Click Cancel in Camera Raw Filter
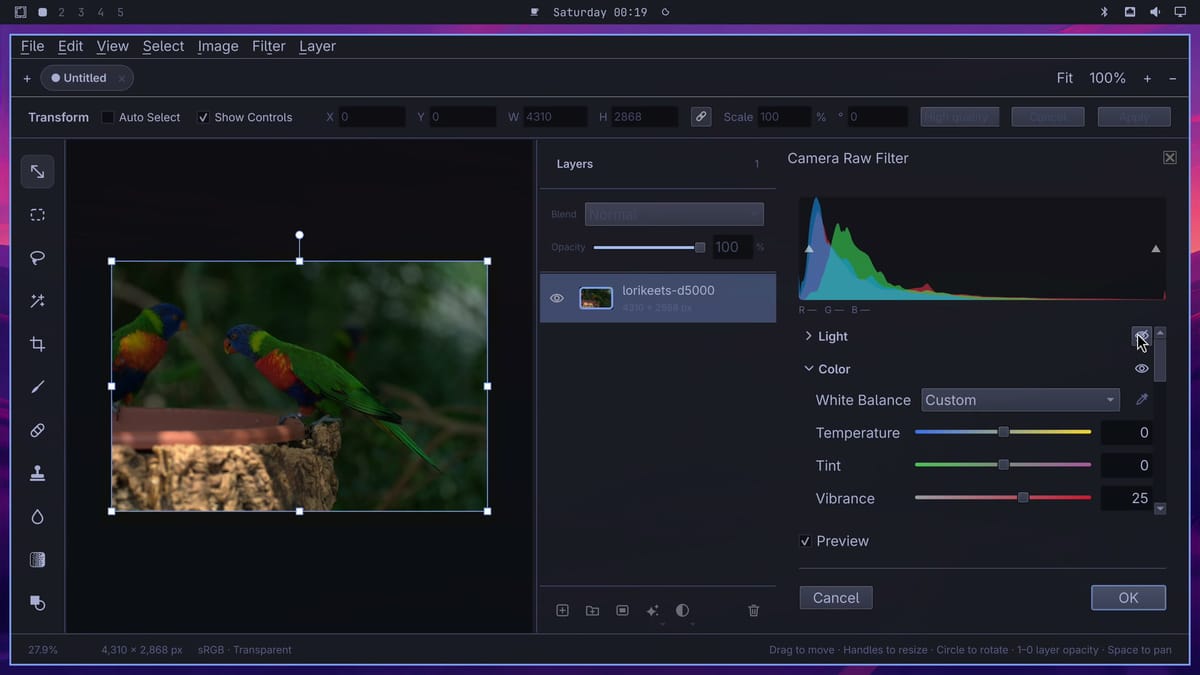Image resolution: width=1200 pixels, height=675 pixels. click(836, 598)
